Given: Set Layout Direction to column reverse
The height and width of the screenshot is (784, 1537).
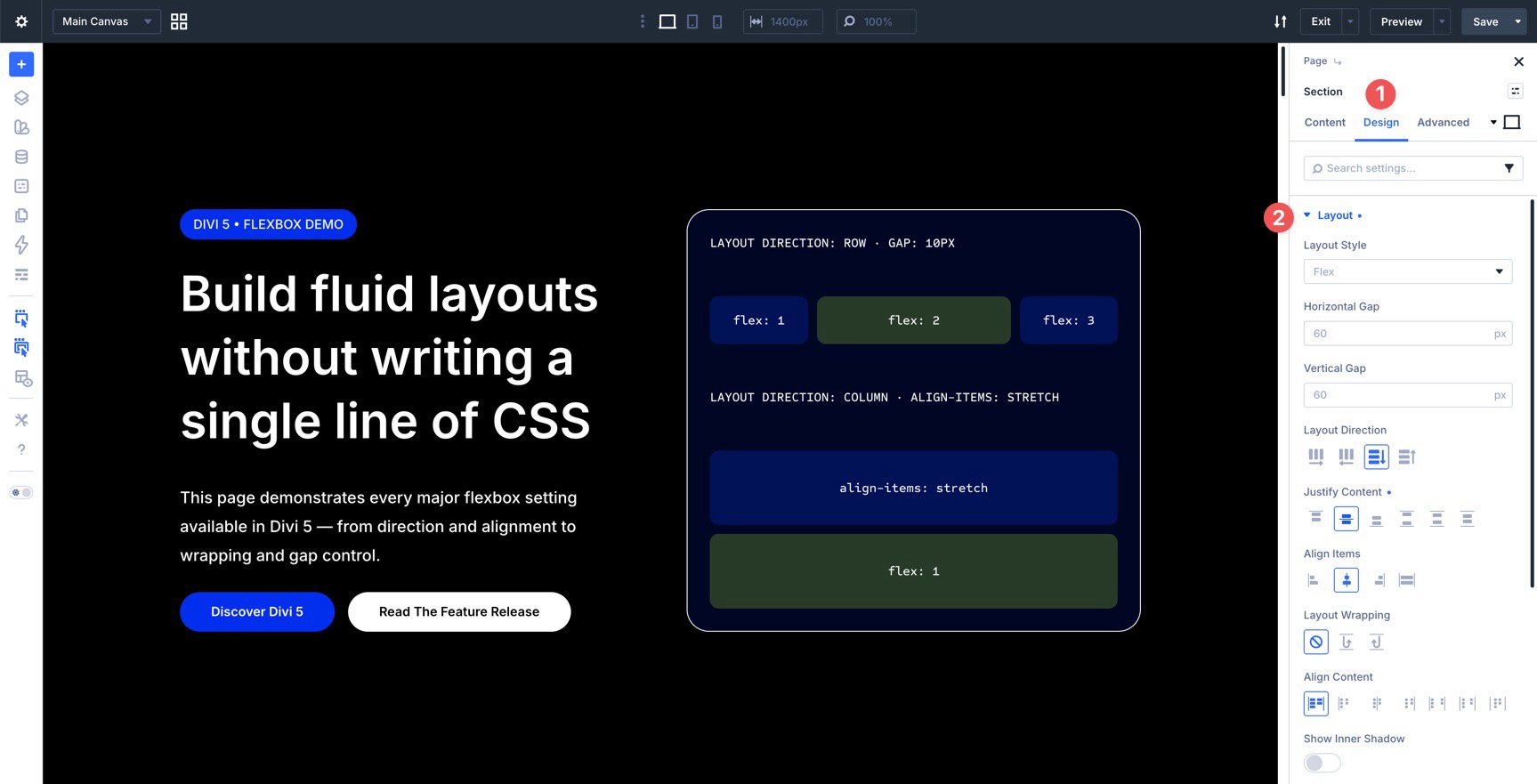Looking at the screenshot, I should coord(1406,457).
